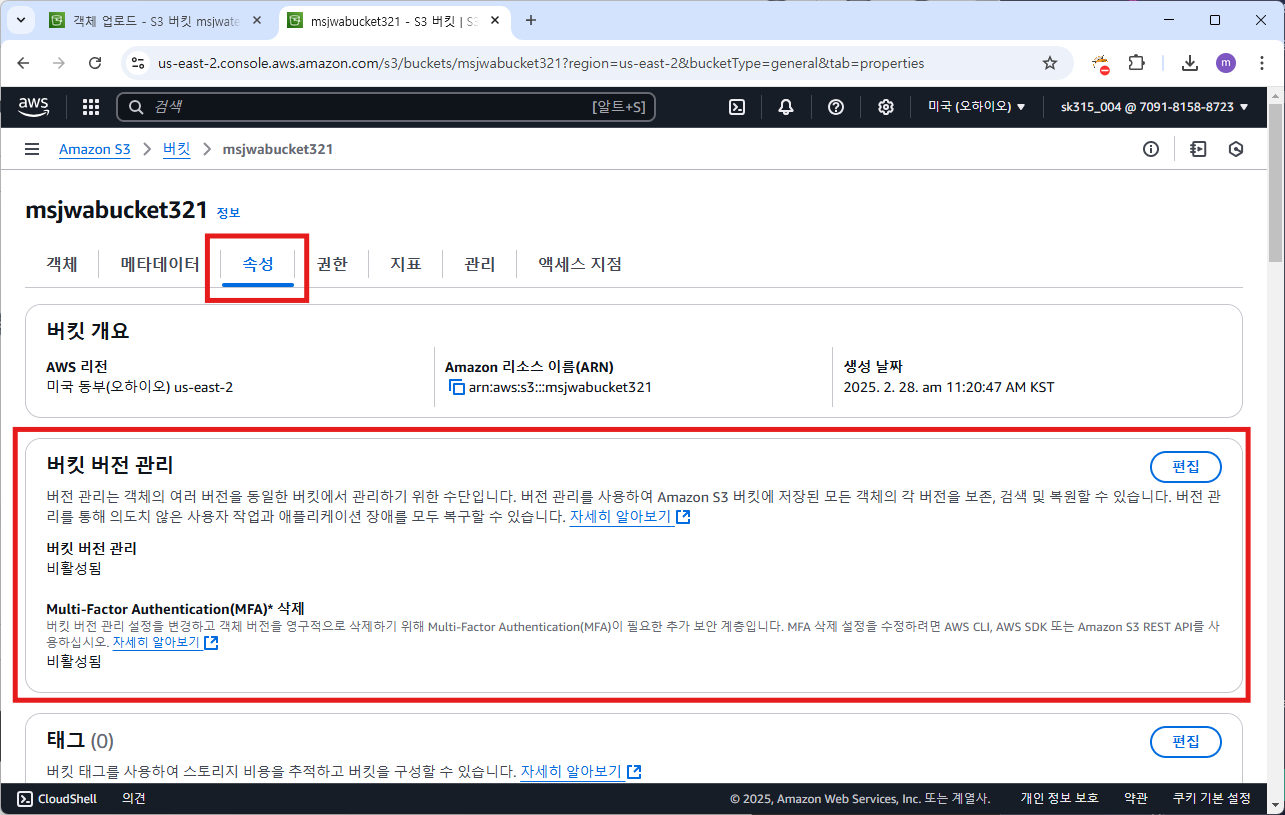Viewport: 1285px width, 815px height.
Task: Open the account menu sk315_004
Action: [1155, 107]
